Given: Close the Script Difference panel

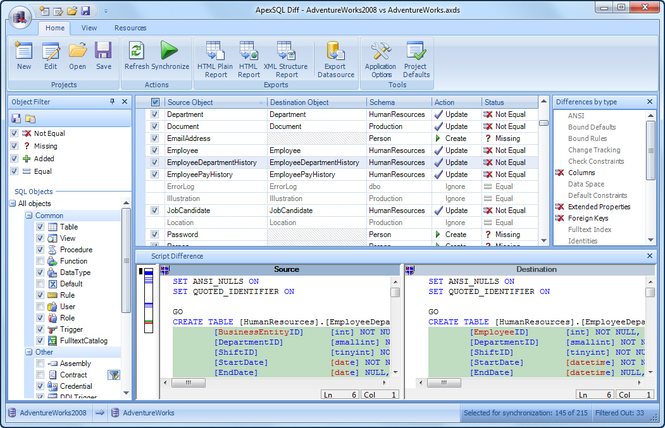Looking at the screenshot, I should pyautogui.click(x=649, y=256).
